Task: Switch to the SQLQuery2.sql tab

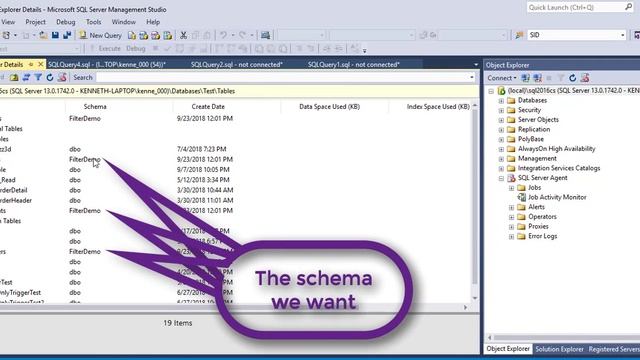Action: click(x=237, y=64)
